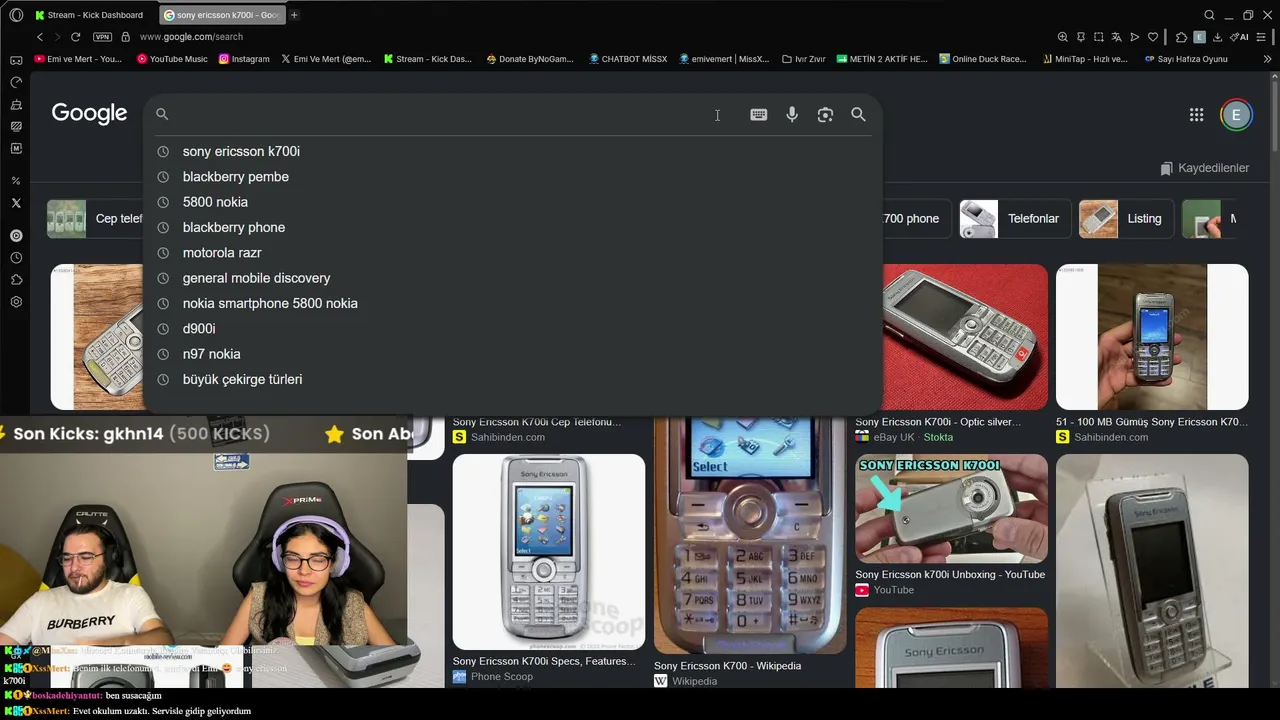Open Sony Ericsson k700i Unboxing YouTube thumbnail
This screenshot has height=720, width=1280.
tap(951, 509)
